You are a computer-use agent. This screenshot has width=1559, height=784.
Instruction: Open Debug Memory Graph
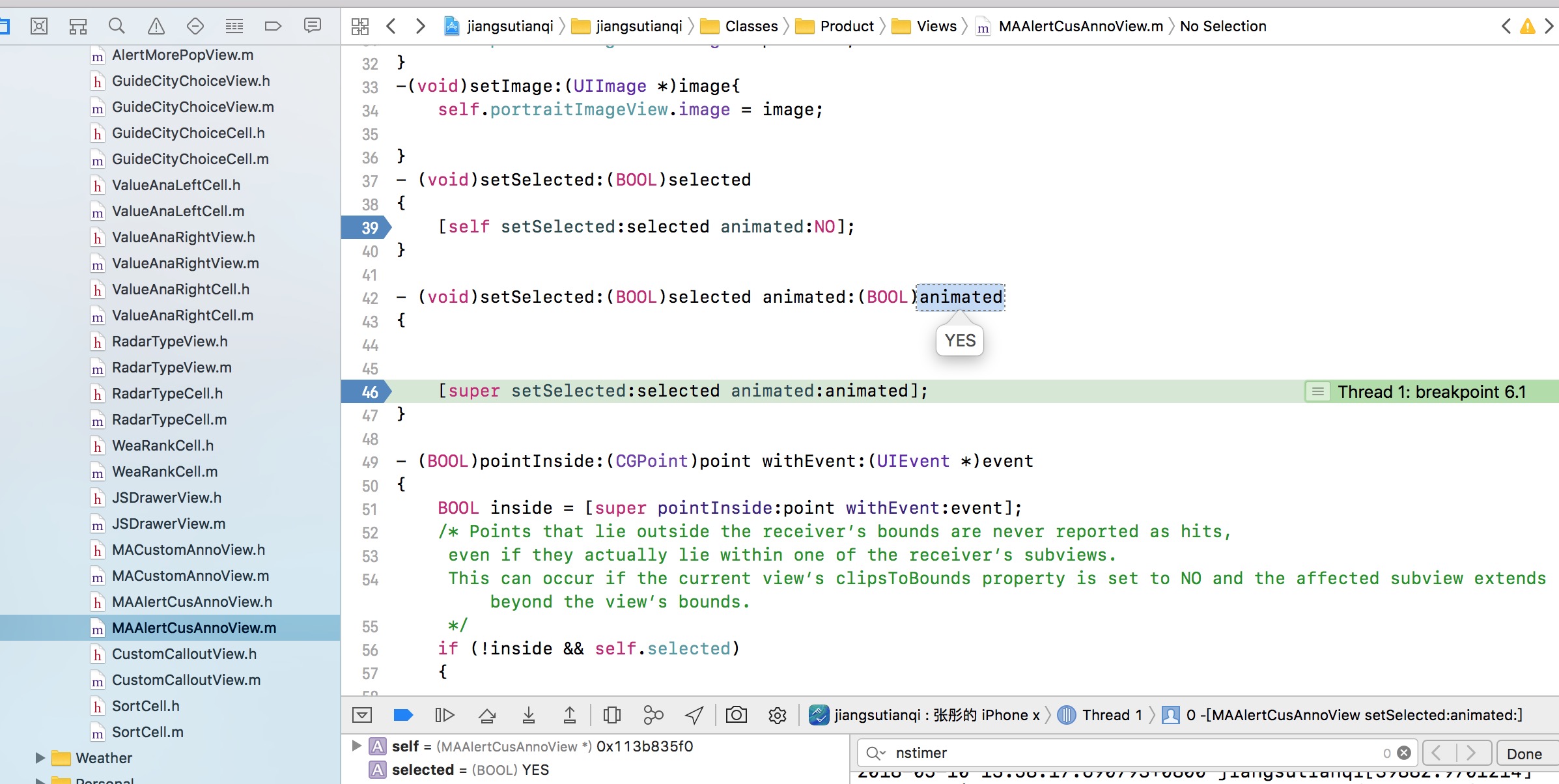[x=653, y=715]
